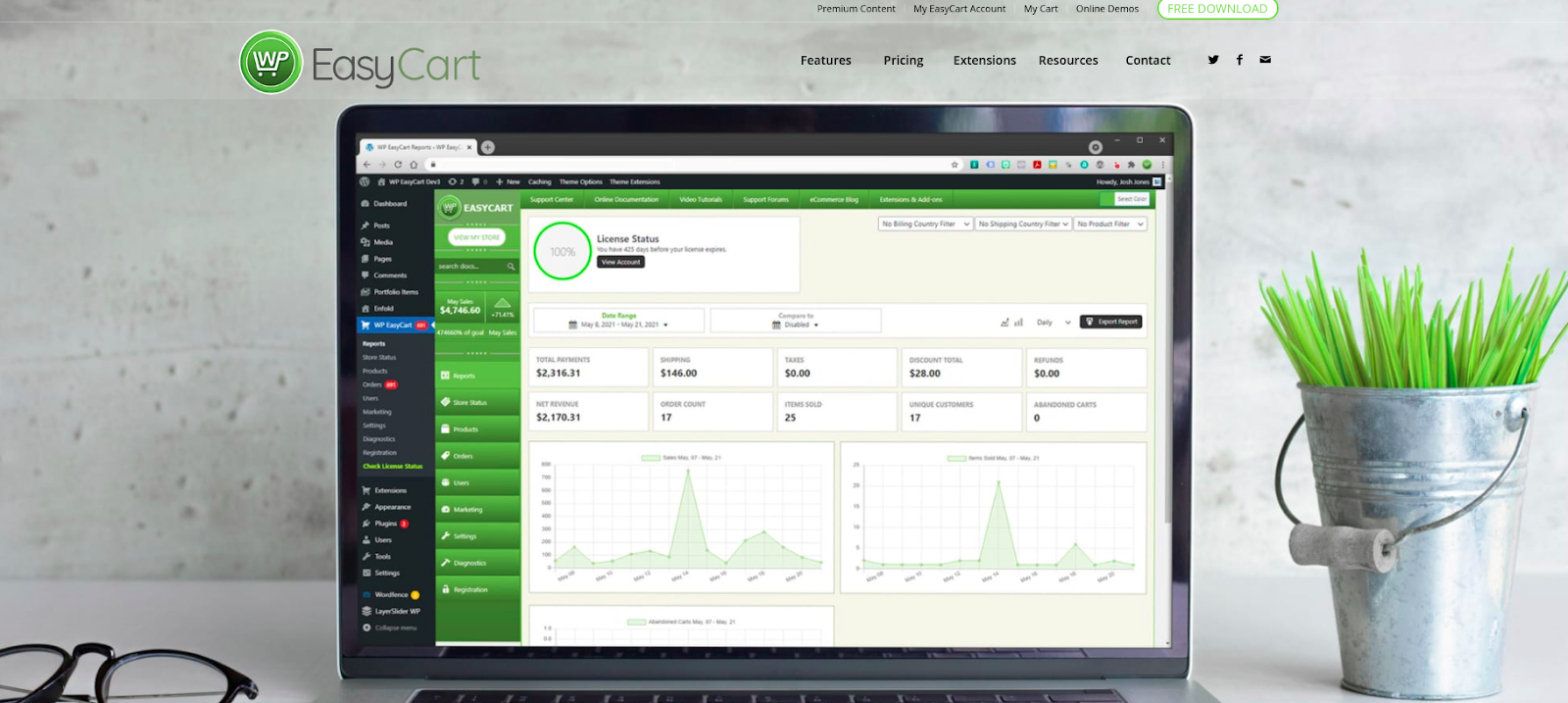Viewport: 1568px width, 703px height.
Task: Click browser reload icon on laptop screen
Action: [x=398, y=165]
